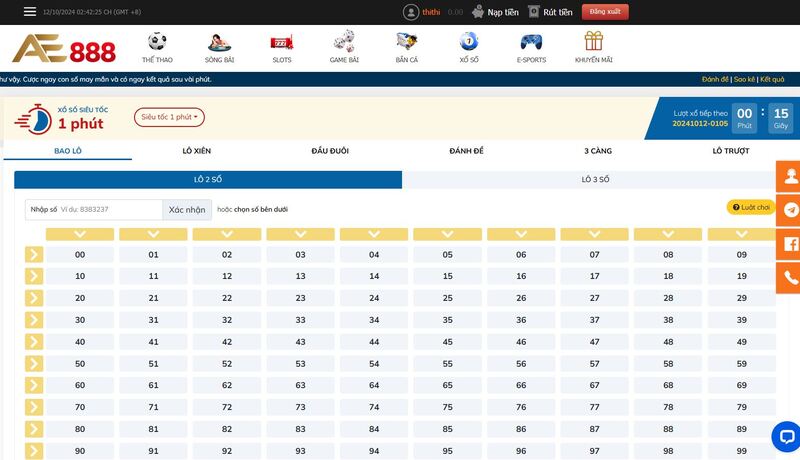
Task: Click the phone call sidebar icon
Action: (x=790, y=278)
